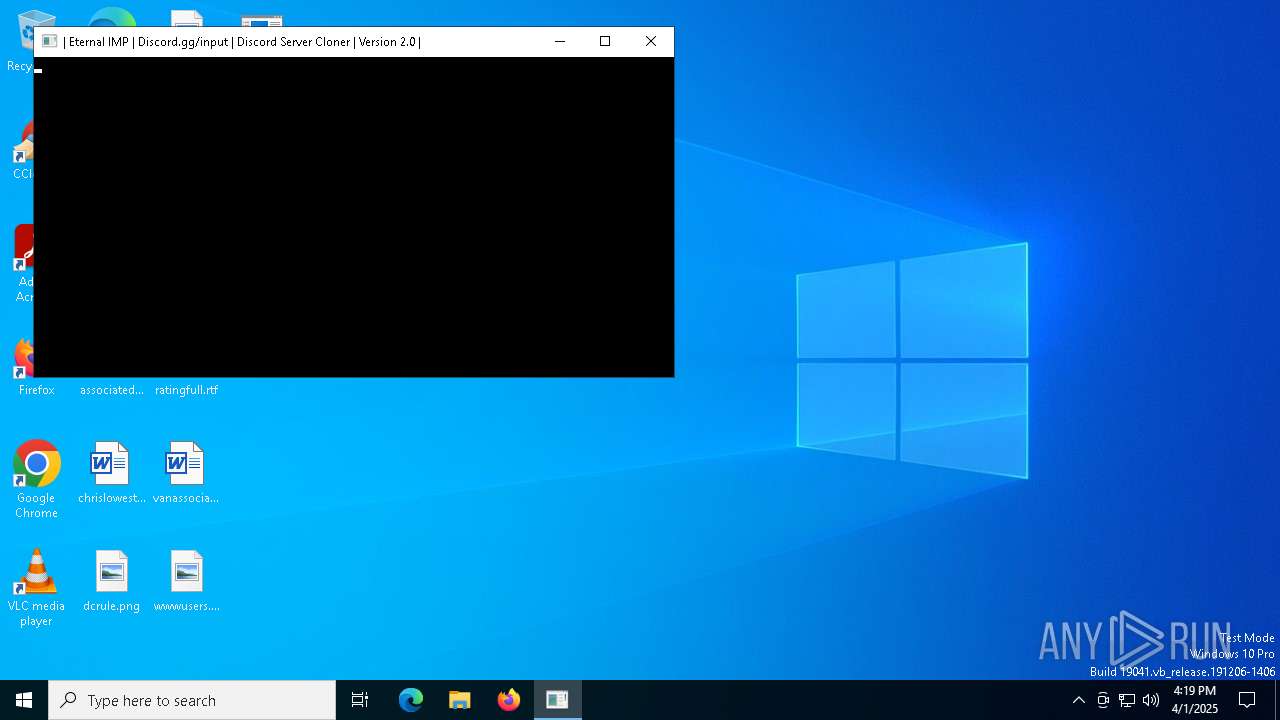The height and width of the screenshot is (720, 1280).
Task: Show hidden system tray icons
Action: [x=1078, y=700]
